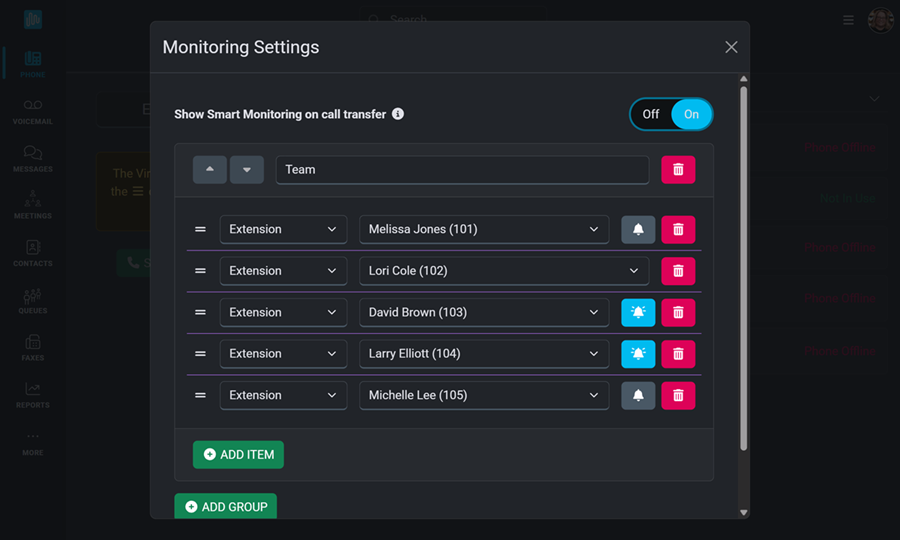900x540 pixels.
Task: Open David Brown (103) extension dropdown
Action: [x=484, y=312]
